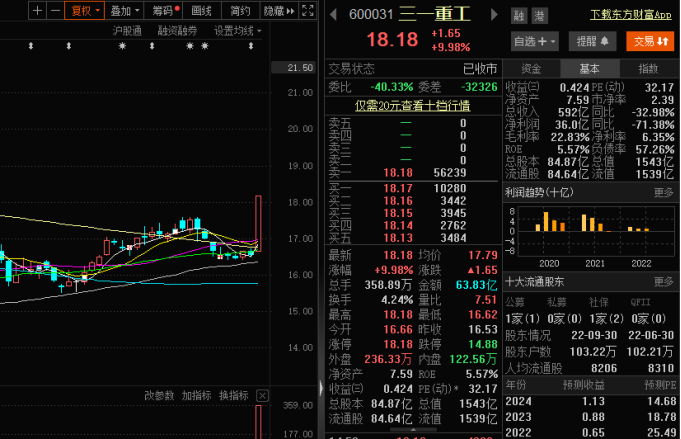Click 买一 price 18.17
The width and height of the screenshot is (681, 439).
coord(398,188)
